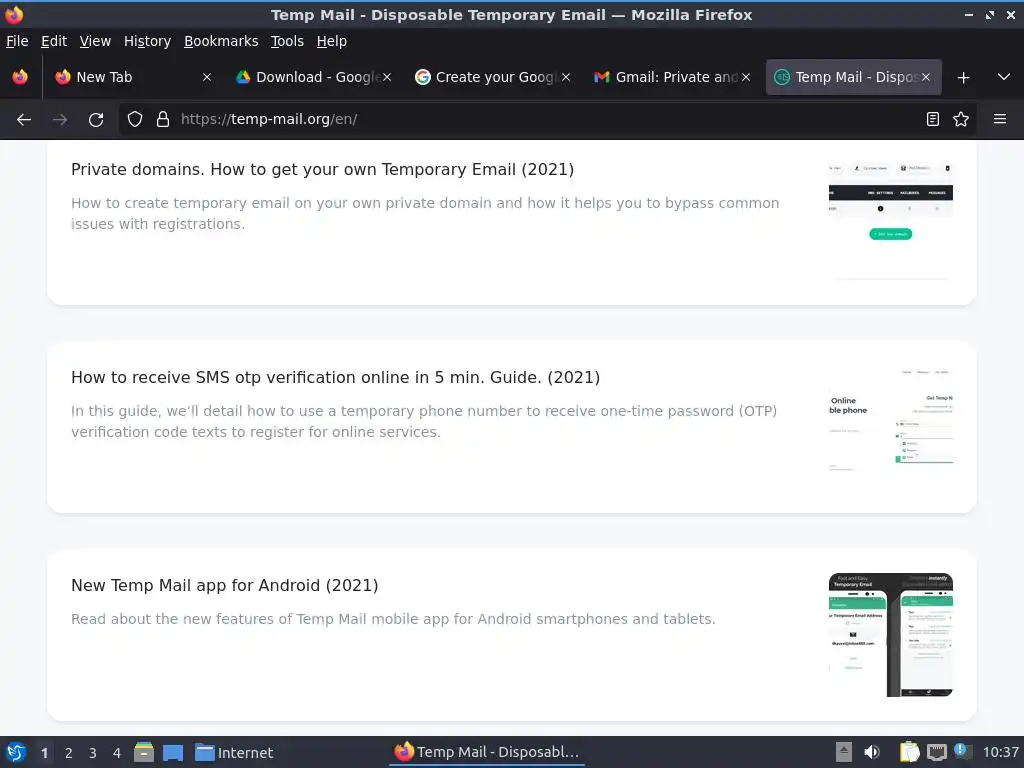This screenshot has height=768, width=1024.
Task: Open the Internet launcher in taskbar
Action: (234, 753)
